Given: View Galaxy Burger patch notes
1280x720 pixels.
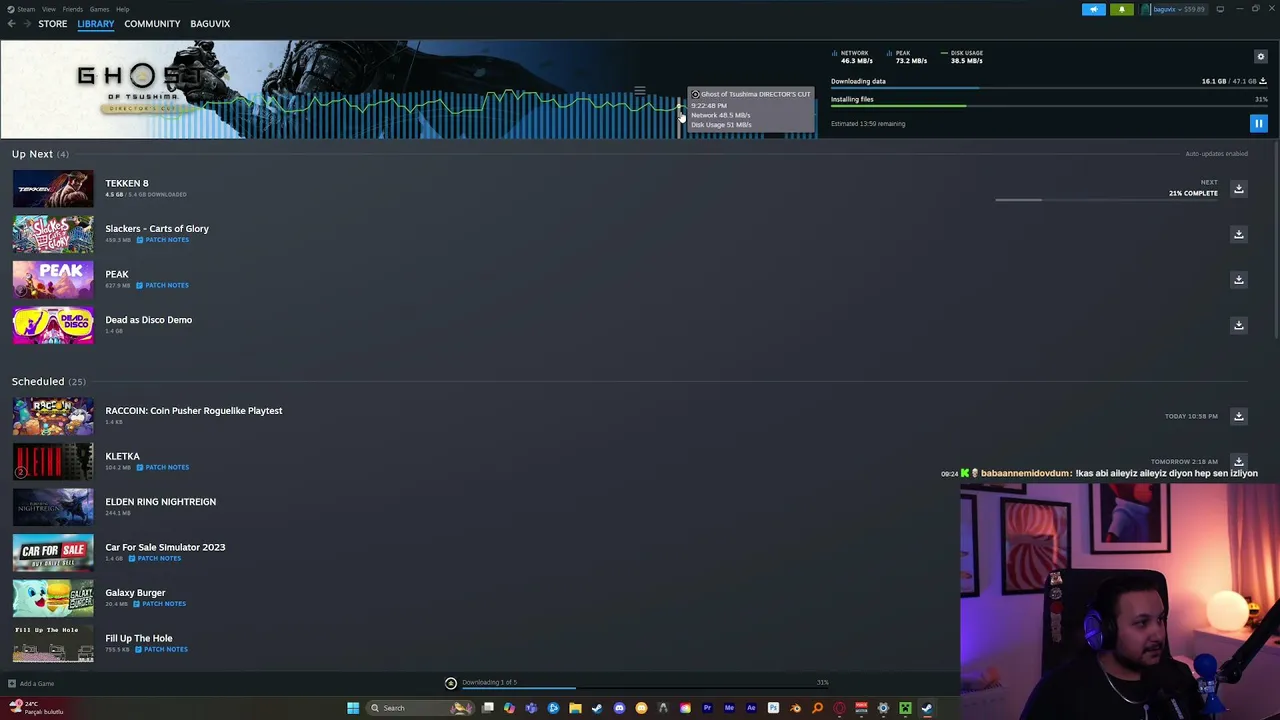Looking at the screenshot, I should 160,604.
